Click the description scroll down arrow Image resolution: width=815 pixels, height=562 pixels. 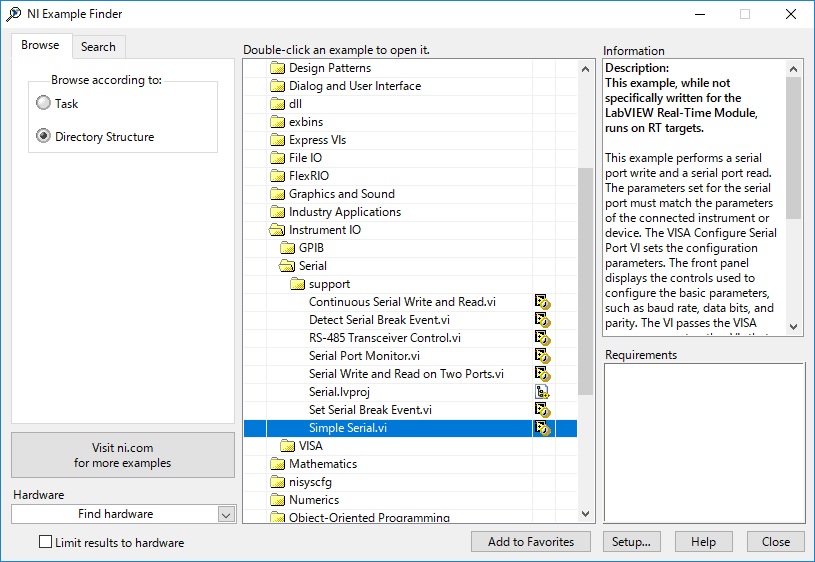(x=793, y=326)
